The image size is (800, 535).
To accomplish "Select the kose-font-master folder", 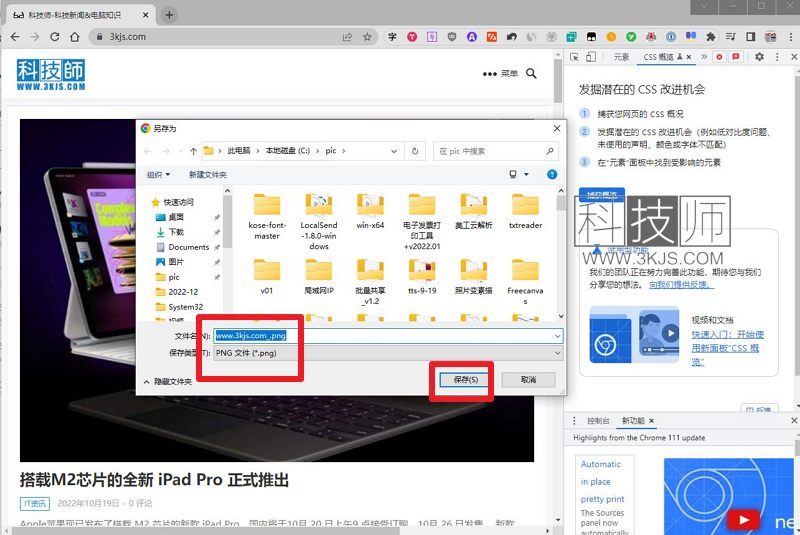I will [x=267, y=217].
